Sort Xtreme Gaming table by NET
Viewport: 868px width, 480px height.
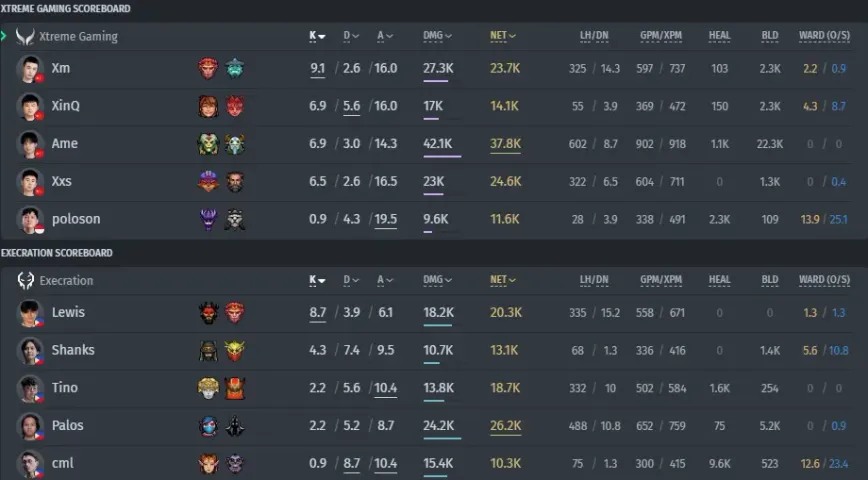[503, 36]
